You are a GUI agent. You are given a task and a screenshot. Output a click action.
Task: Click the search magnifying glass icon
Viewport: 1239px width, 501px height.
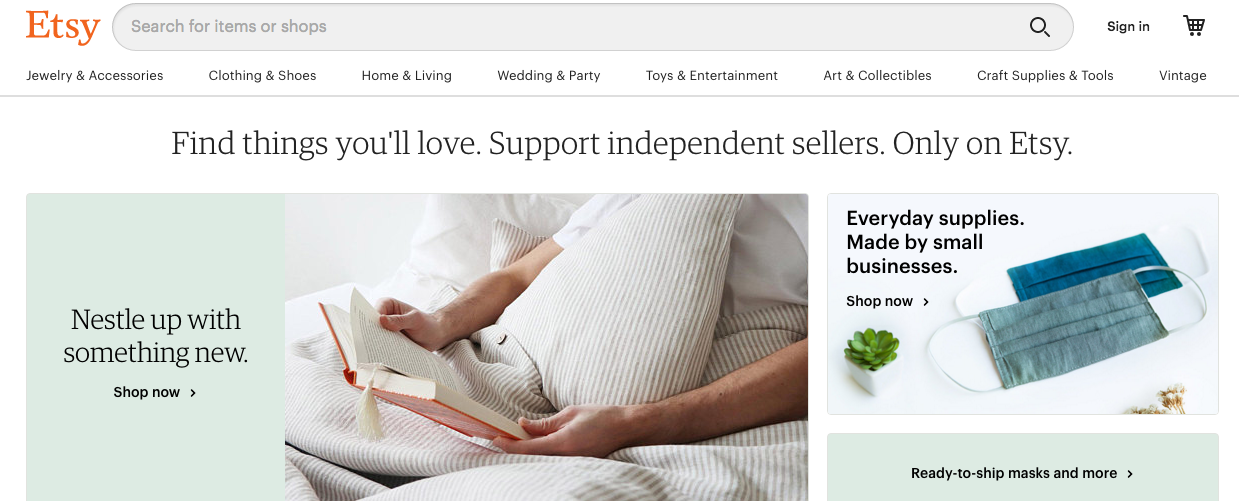click(1040, 27)
